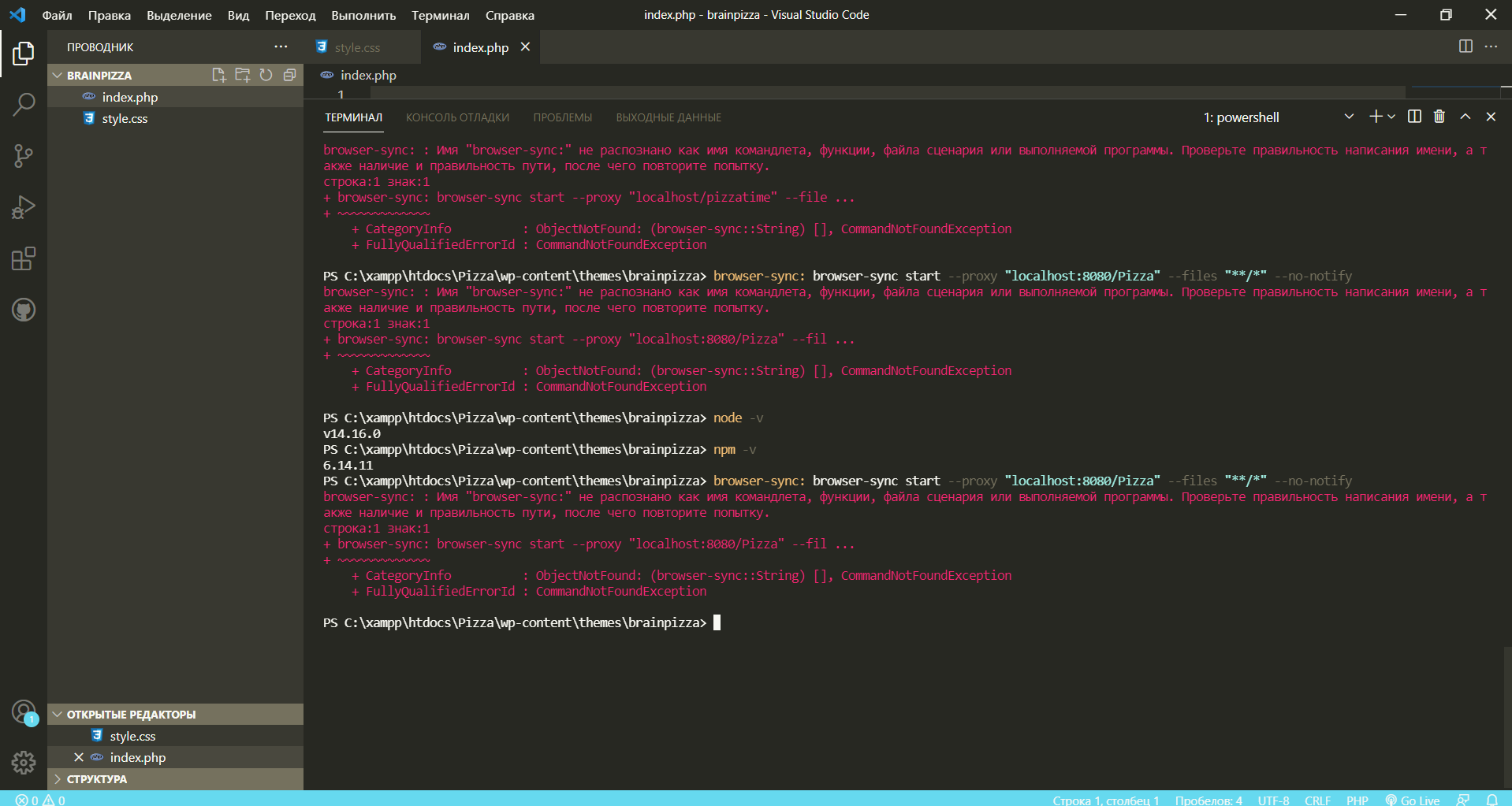Open the Переход menu
Viewport: 1512px width, 806px height.
tap(290, 15)
